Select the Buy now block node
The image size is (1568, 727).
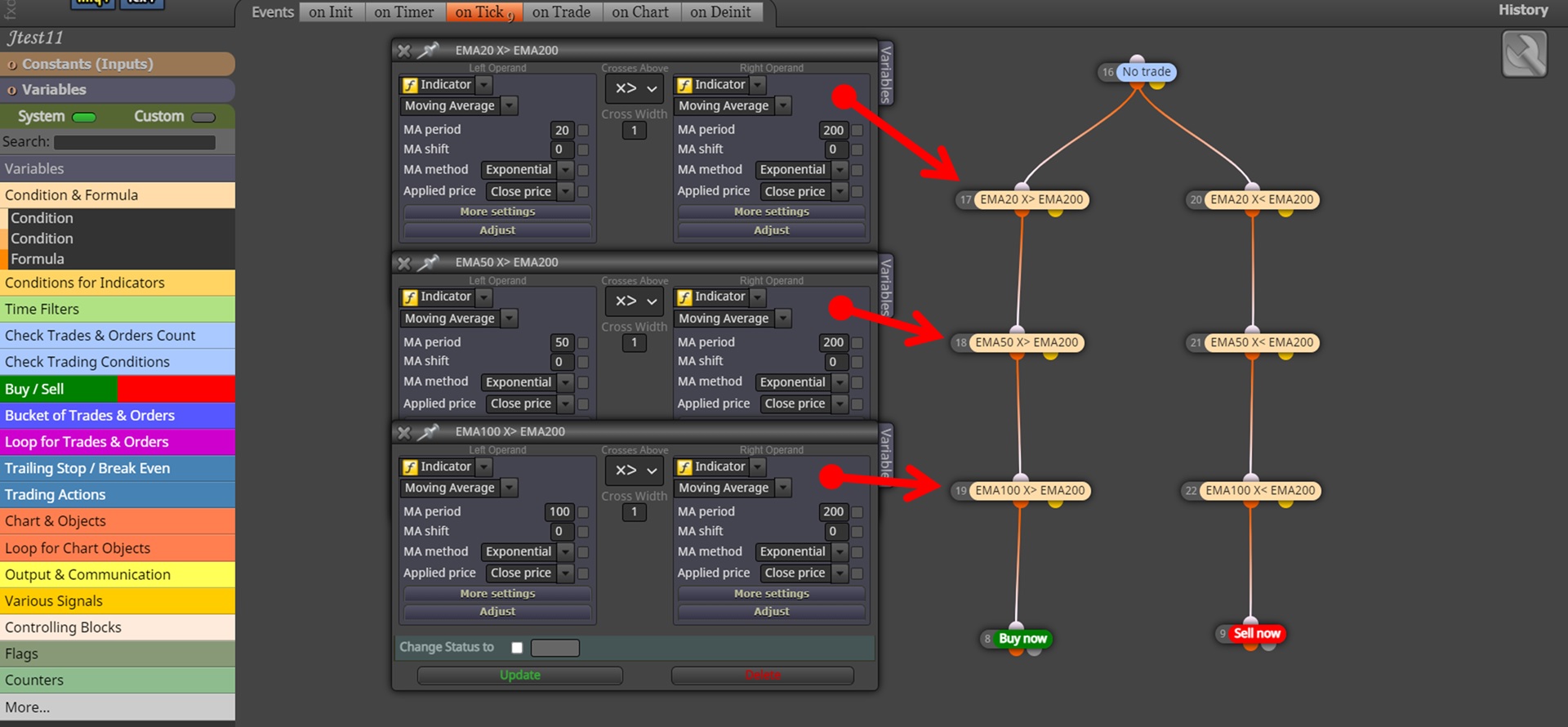pyautogui.click(x=1022, y=639)
